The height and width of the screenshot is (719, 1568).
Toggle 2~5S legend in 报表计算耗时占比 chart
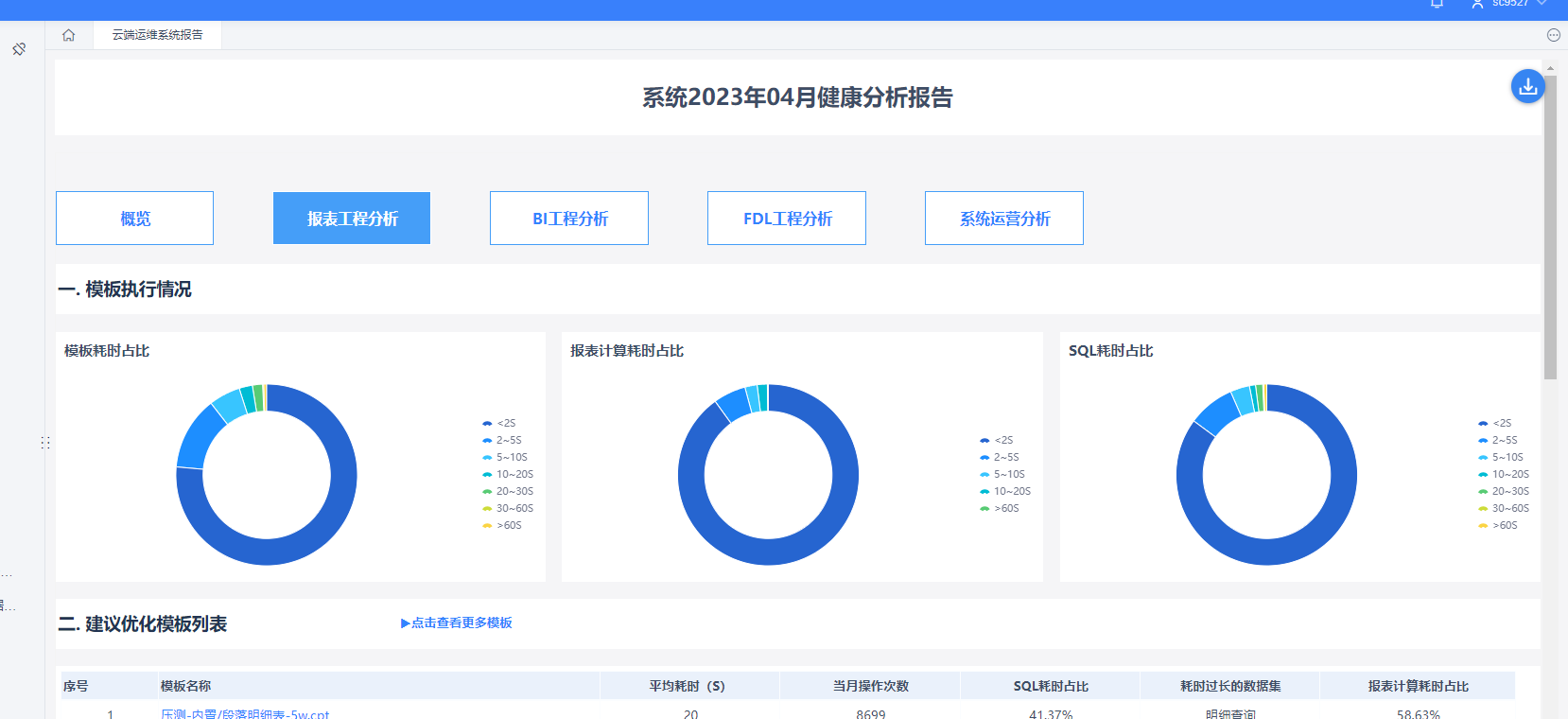point(1000,457)
